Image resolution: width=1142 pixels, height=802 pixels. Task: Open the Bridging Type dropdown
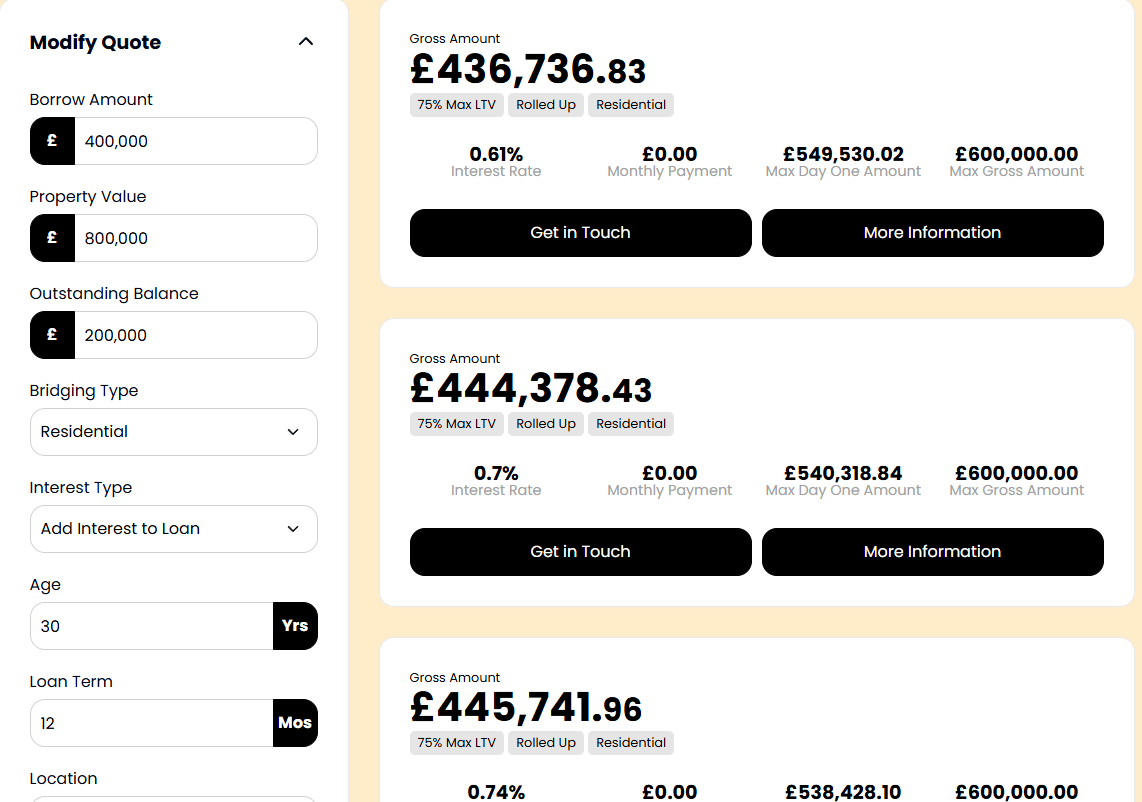click(173, 432)
